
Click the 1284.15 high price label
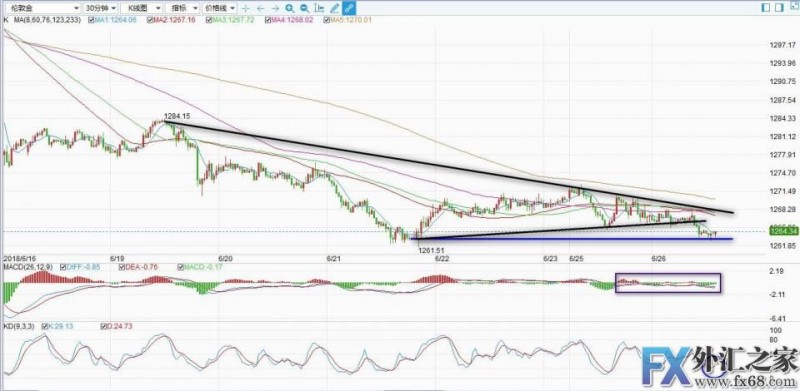[177, 116]
